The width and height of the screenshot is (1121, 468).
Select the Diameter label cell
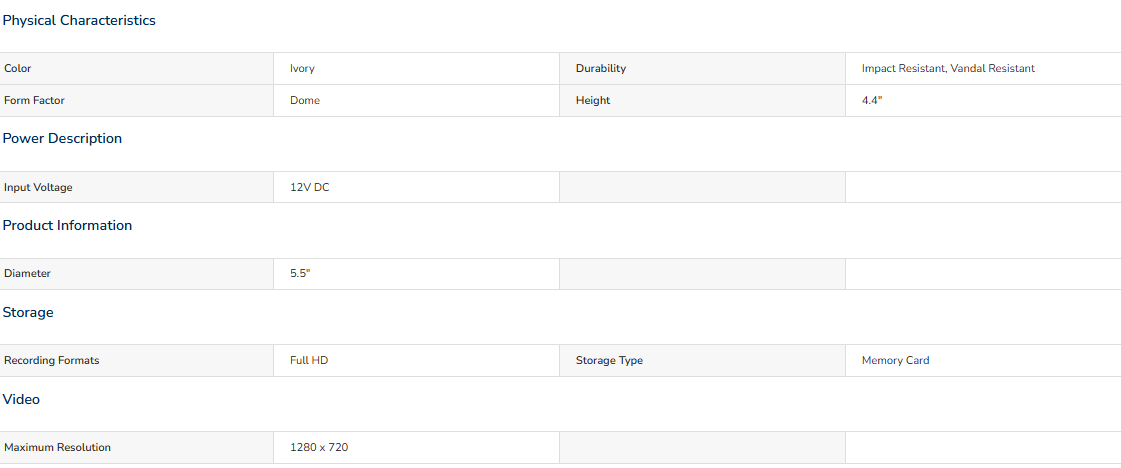tap(137, 274)
